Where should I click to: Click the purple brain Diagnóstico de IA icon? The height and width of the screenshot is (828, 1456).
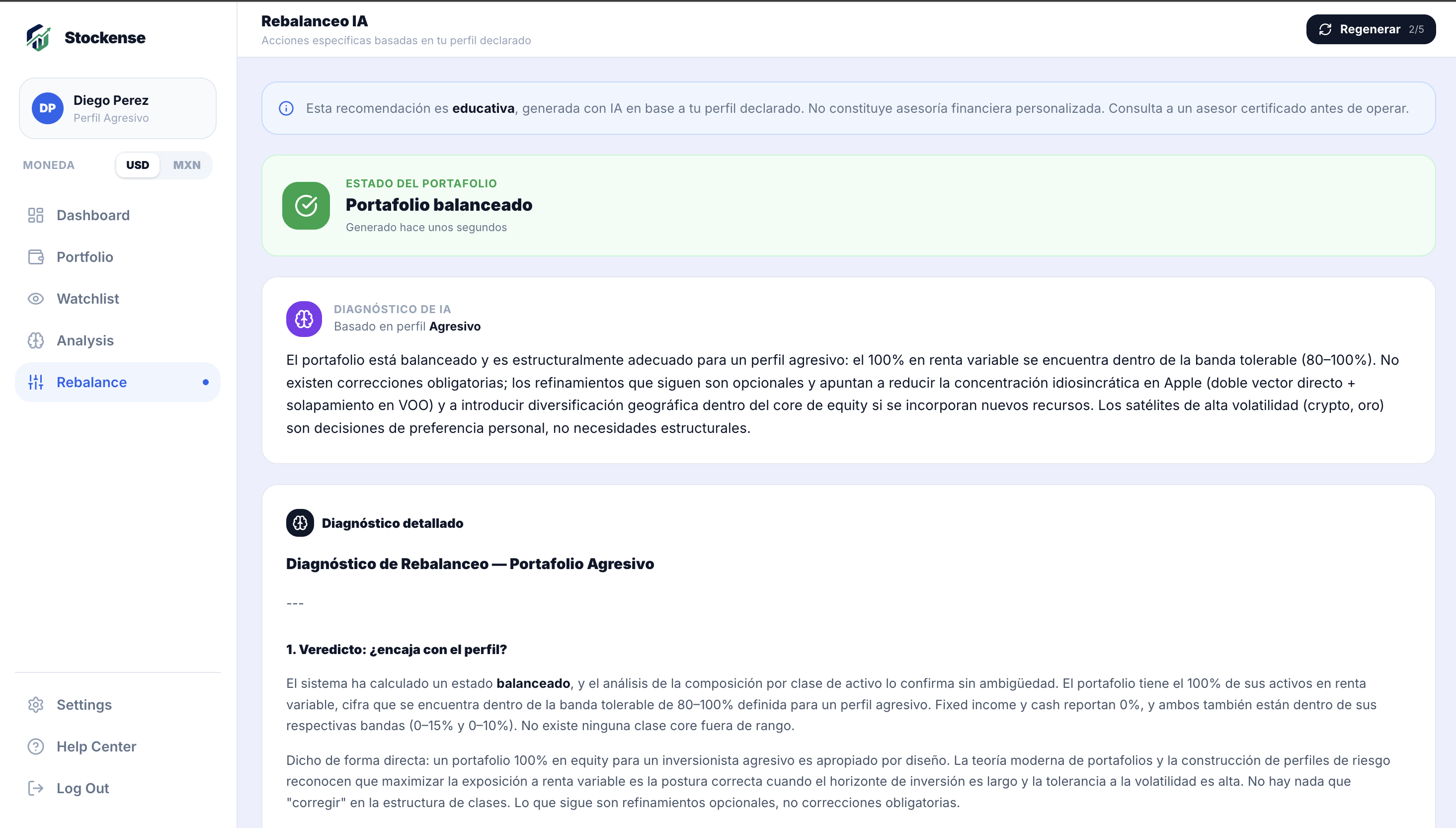click(304, 319)
